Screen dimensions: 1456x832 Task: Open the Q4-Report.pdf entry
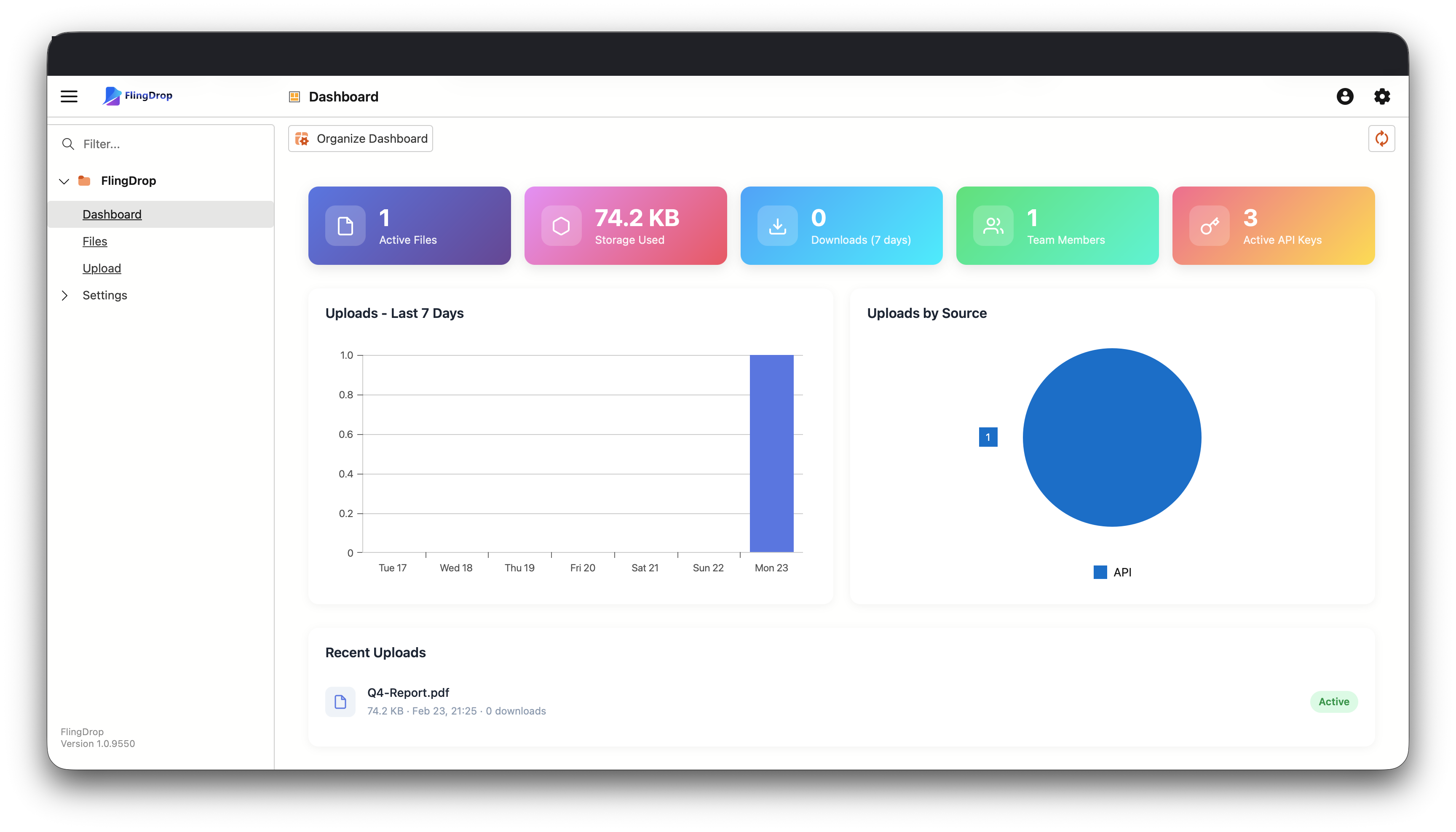(x=408, y=692)
